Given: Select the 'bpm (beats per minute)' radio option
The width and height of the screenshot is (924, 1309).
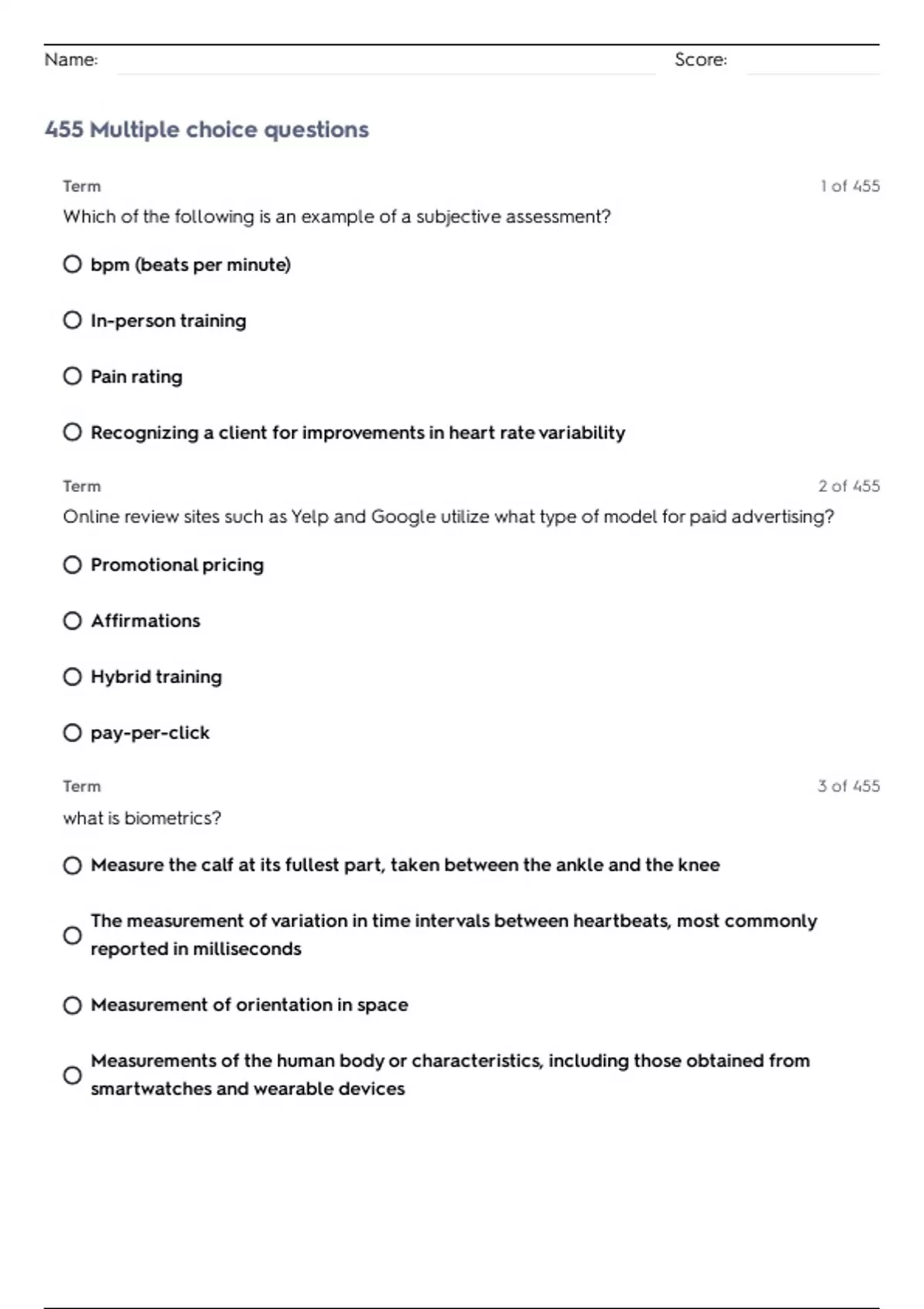Looking at the screenshot, I should pos(72,264).
